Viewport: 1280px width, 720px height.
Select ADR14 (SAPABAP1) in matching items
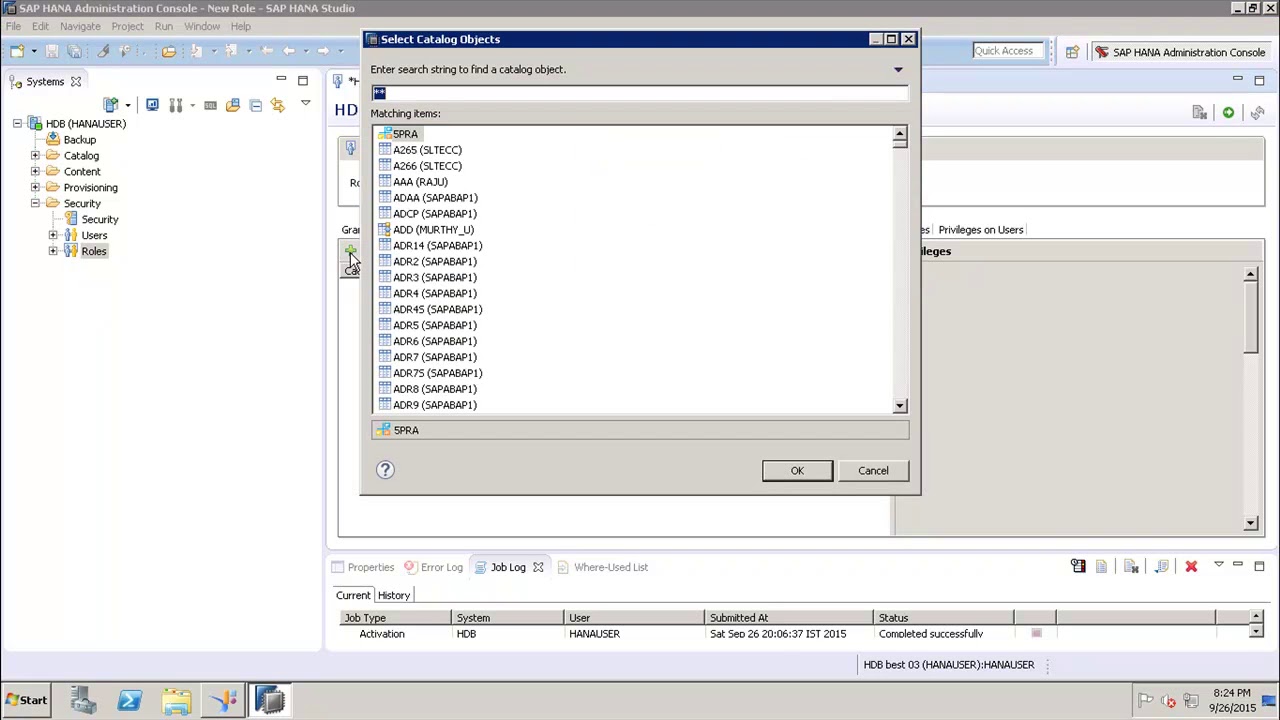[x=437, y=246]
